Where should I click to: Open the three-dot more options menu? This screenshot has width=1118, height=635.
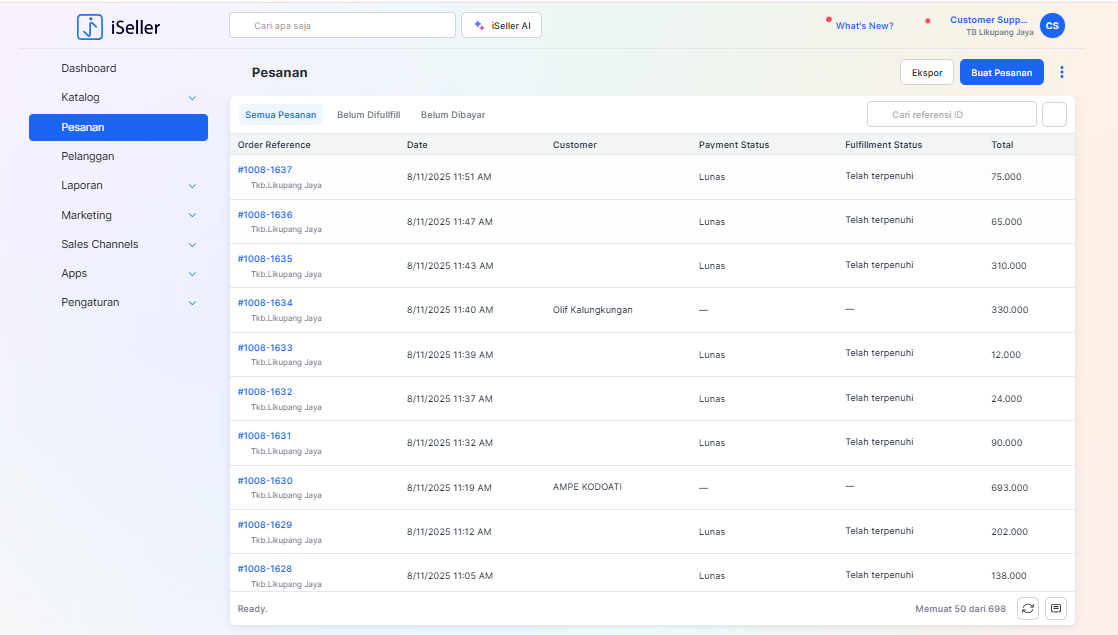click(x=1062, y=72)
